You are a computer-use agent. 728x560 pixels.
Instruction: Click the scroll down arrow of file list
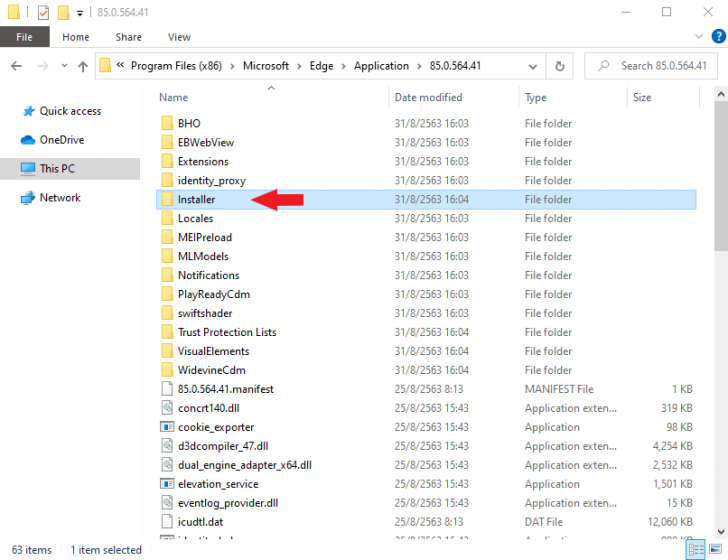pyautogui.click(x=721, y=531)
